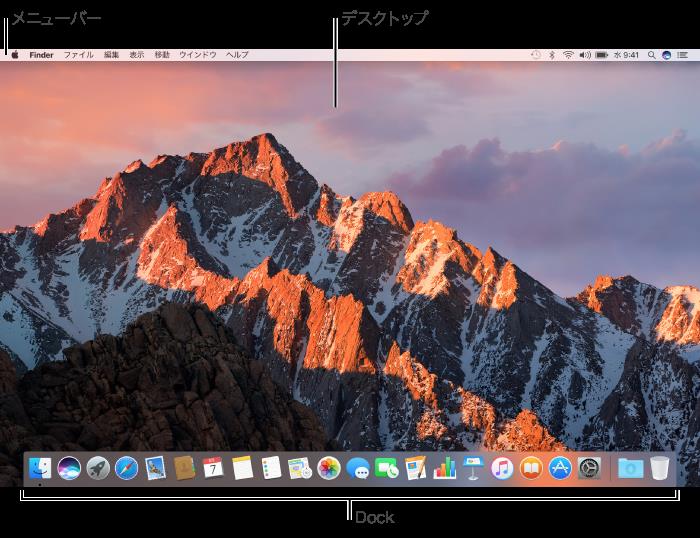Image resolution: width=700 pixels, height=538 pixels.
Task: Open the ファイル menu
Action: 79,55
